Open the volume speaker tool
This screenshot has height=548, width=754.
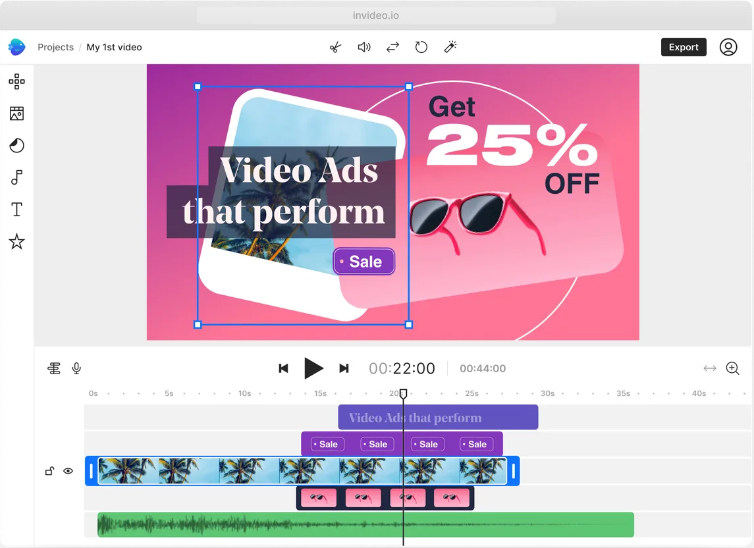pos(364,47)
